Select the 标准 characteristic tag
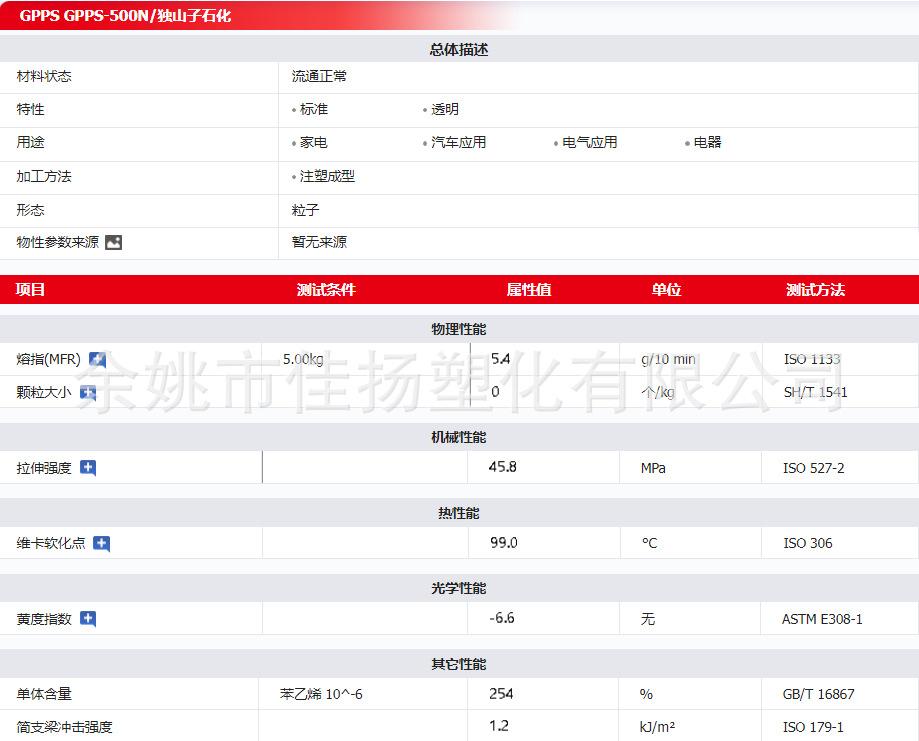Image resolution: width=919 pixels, height=741 pixels. (314, 109)
